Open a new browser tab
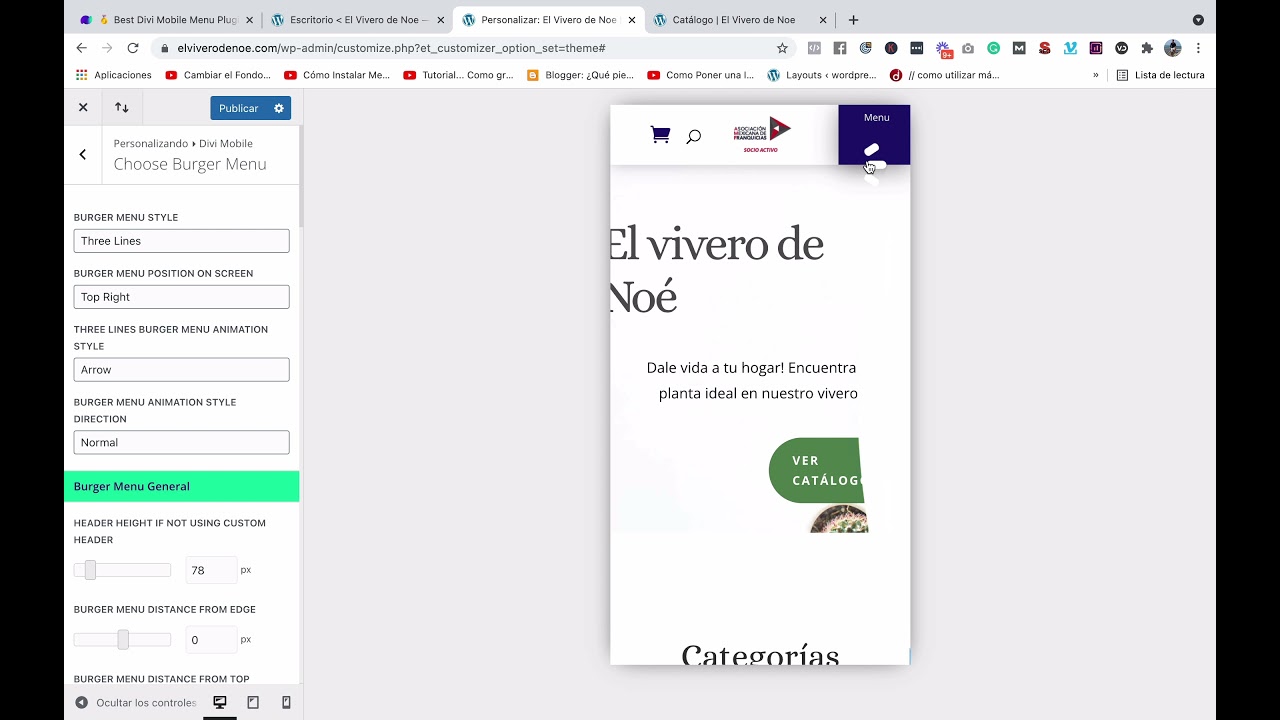Screen dimensions: 1280x720 853,20
